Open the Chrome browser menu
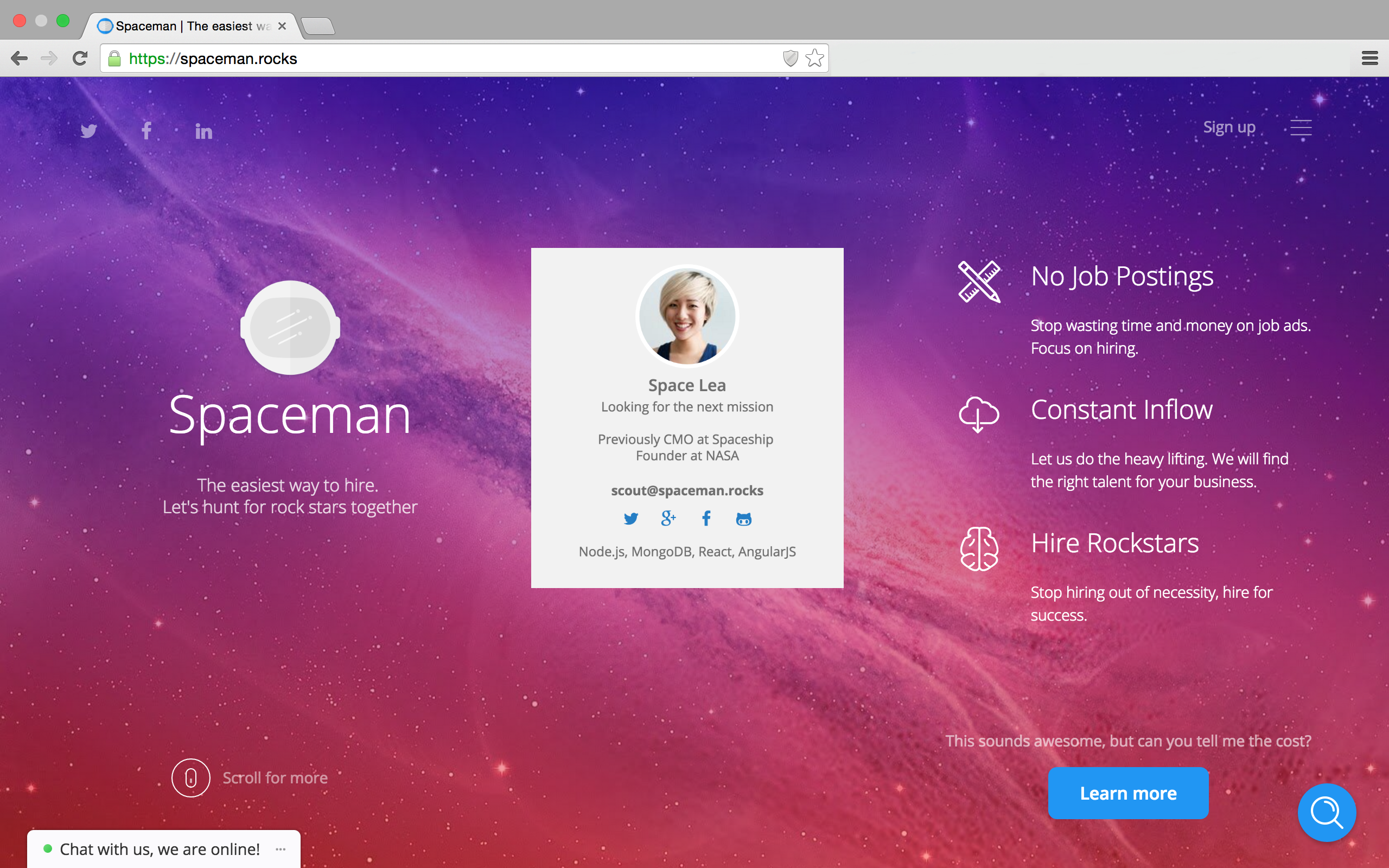The width and height of the screenshot is (1389, 868). [1369, 58]
